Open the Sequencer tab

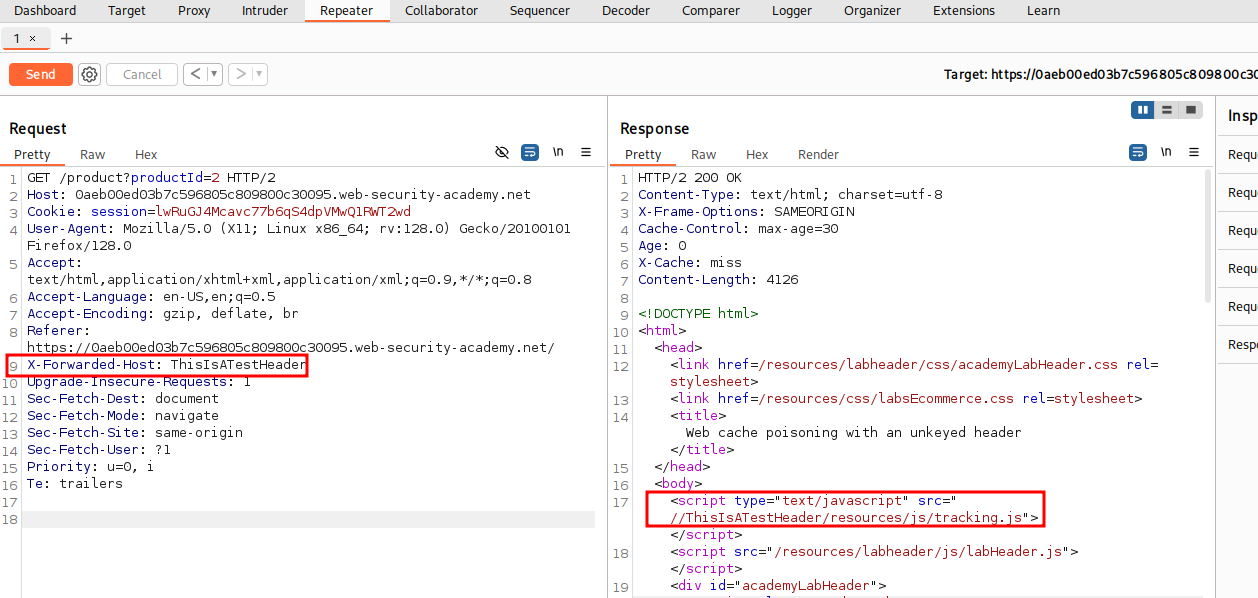(x=540, y=11)
